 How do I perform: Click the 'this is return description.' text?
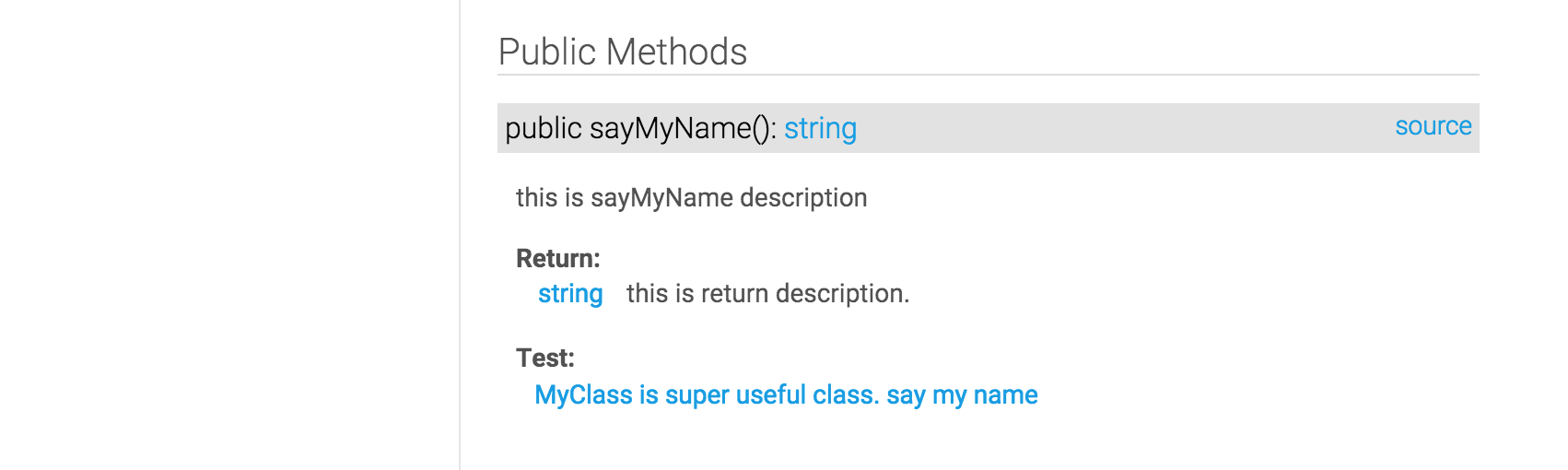pyautogui.click(x=767, y=294)
